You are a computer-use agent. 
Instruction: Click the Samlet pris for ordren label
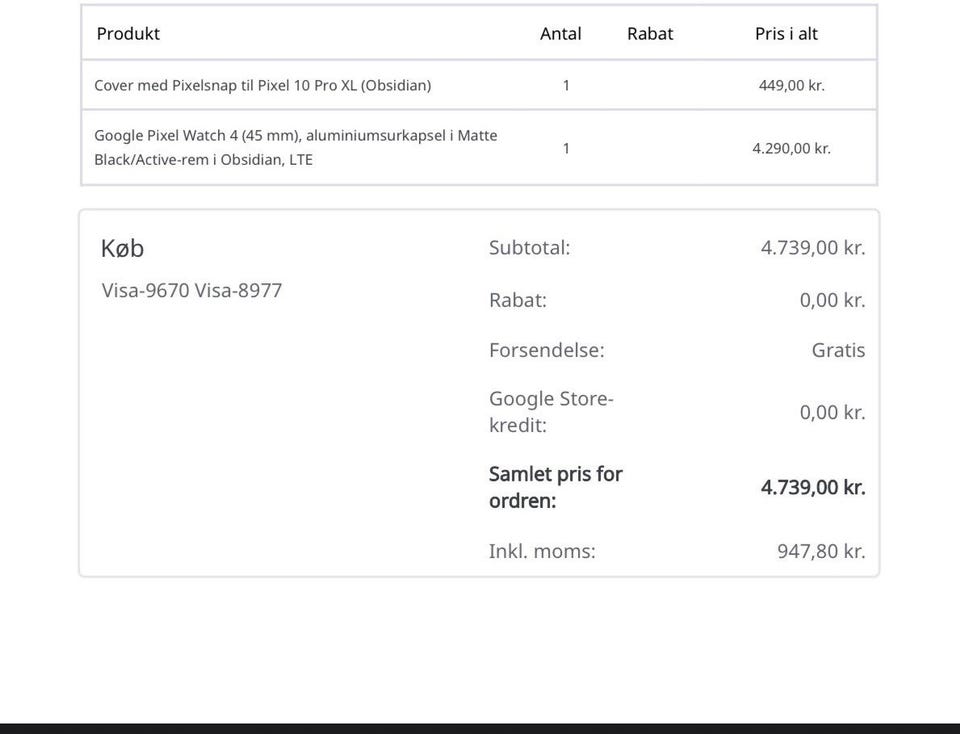[555, 487]
